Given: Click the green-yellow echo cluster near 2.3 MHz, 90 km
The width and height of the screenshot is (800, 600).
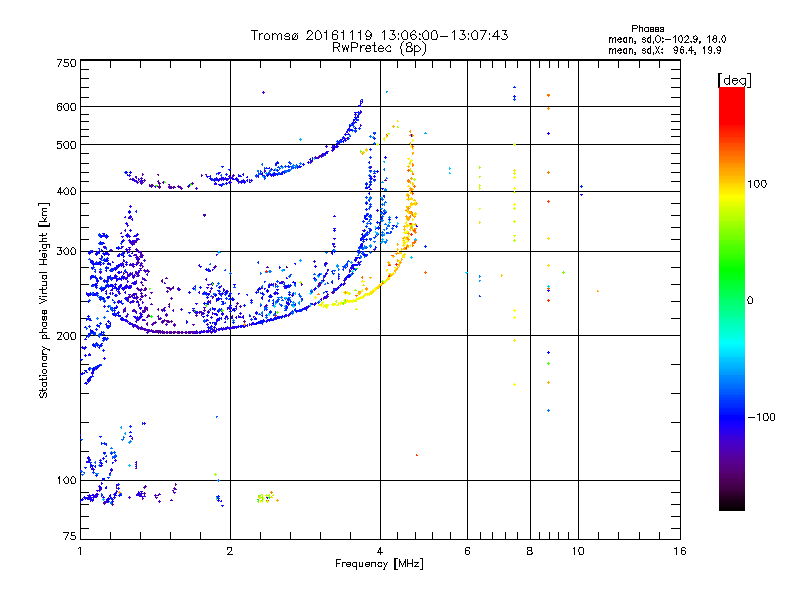Looking at the screenshot, I should click(266, 497).
